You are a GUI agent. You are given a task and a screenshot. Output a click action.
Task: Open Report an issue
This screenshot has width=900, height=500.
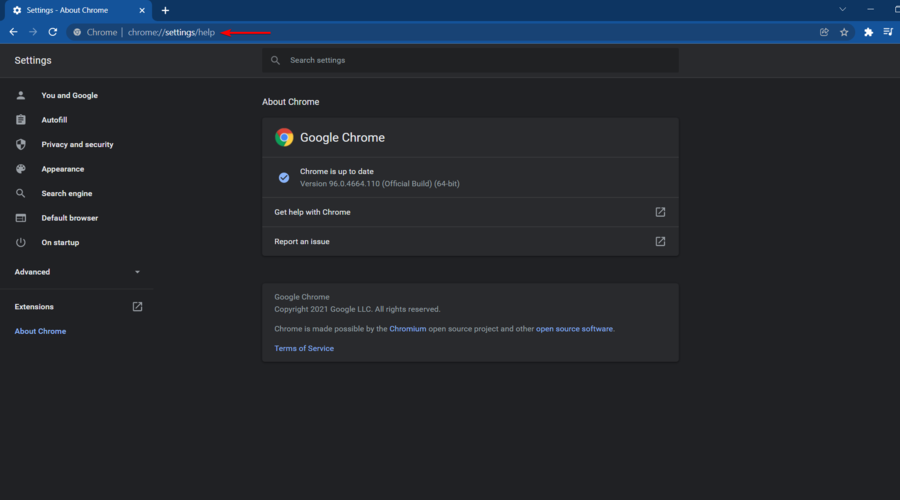(x=470, y=242)
